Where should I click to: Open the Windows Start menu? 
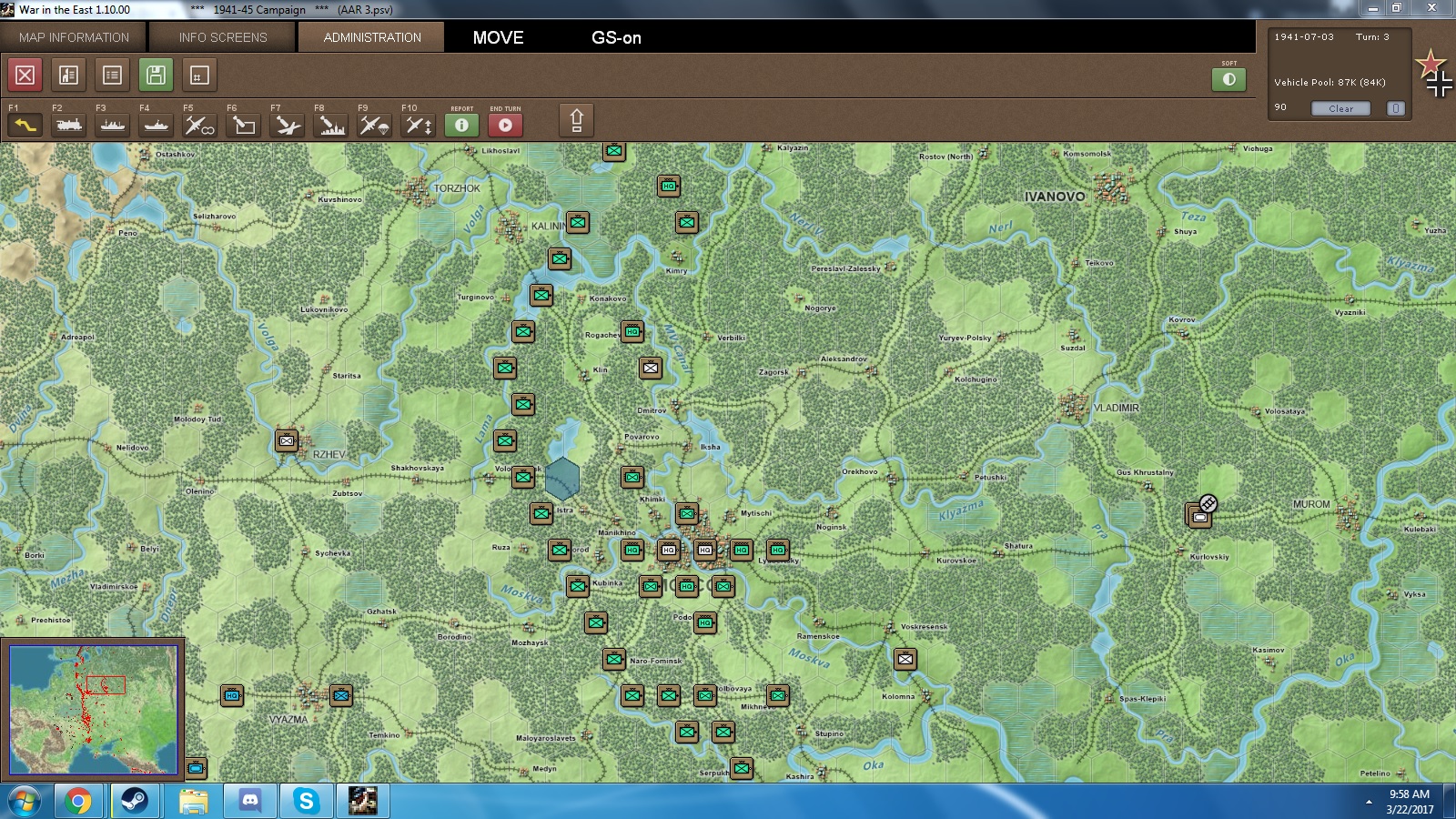(x=25, y=802)
